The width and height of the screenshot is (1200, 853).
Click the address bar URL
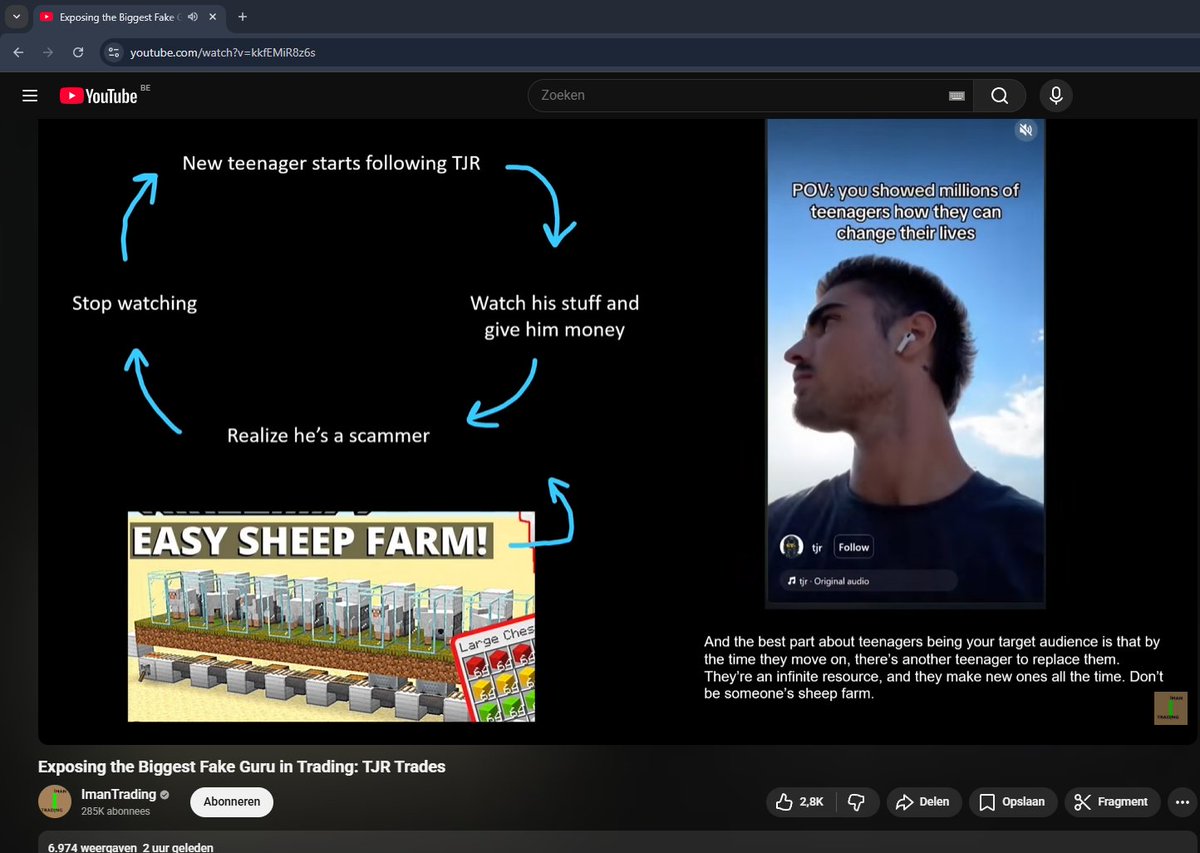pos(222,52)
